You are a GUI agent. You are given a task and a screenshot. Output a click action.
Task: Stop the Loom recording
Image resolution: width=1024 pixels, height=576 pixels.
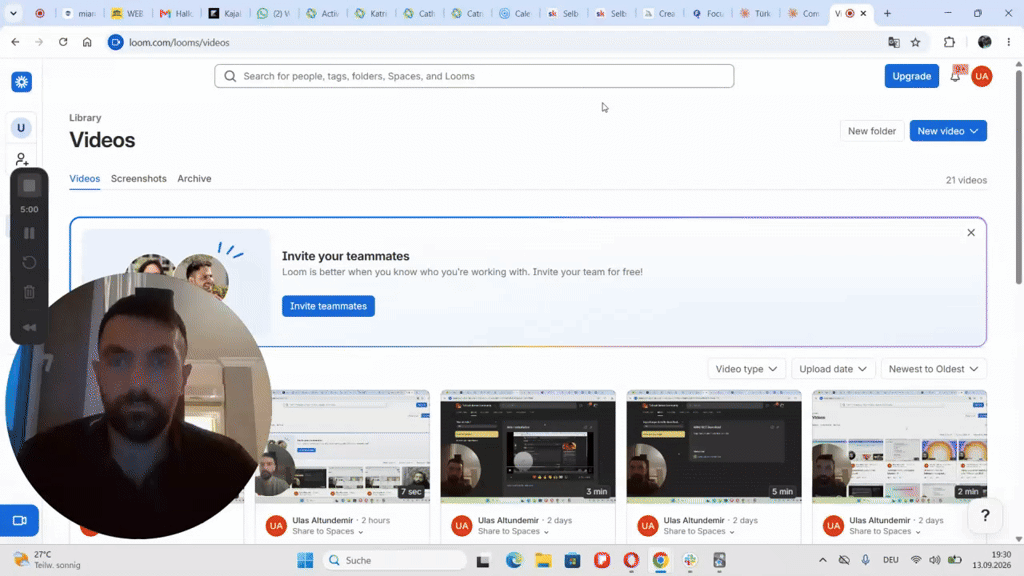tap(29, 186)
